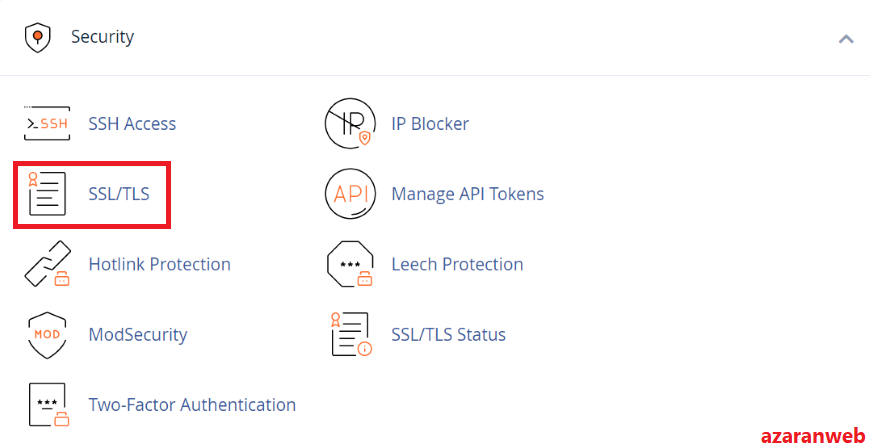
Task: Open the ModSecurity shield icon
Action: (x=47, y=335)
